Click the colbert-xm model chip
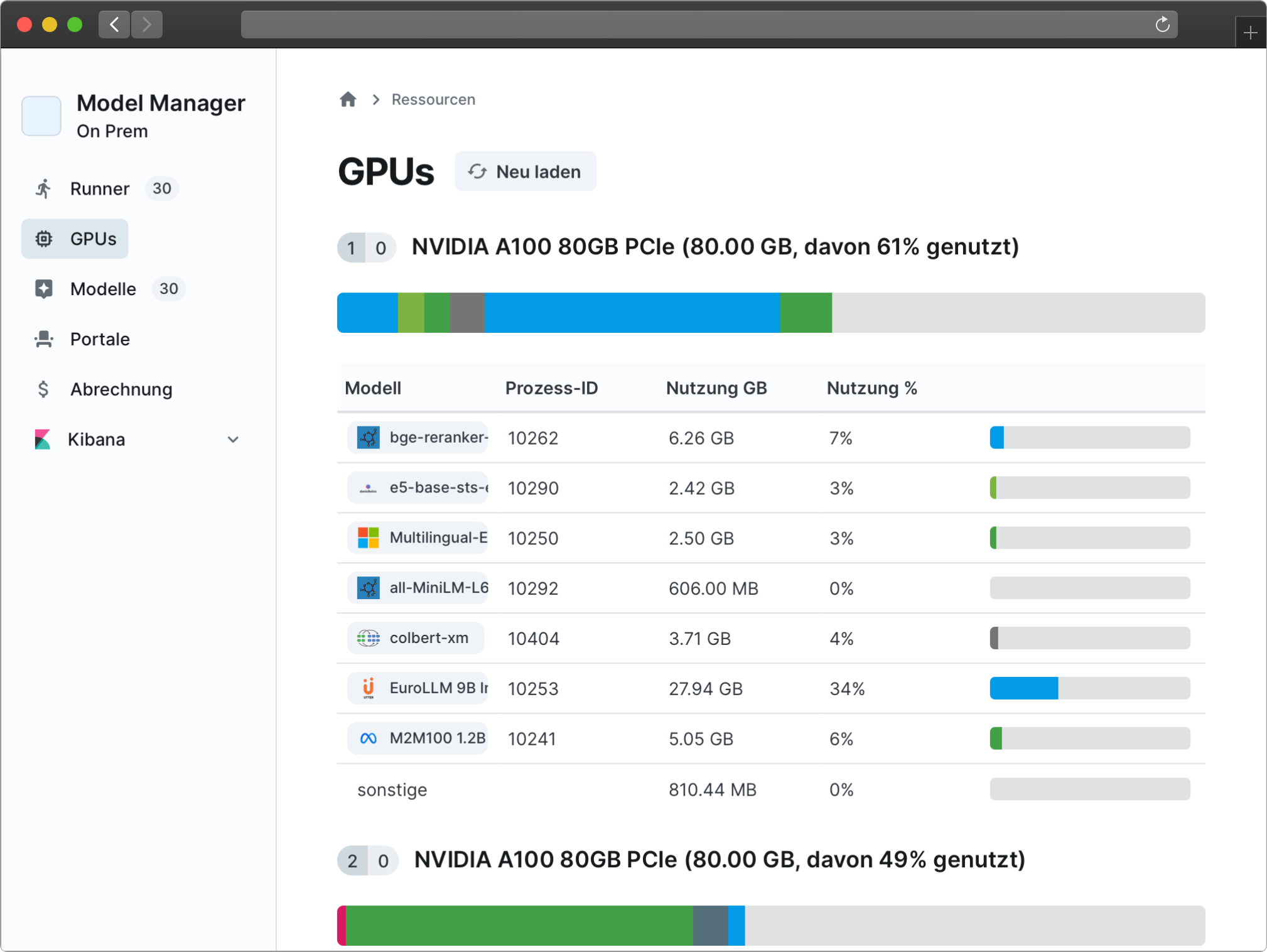 [x=415, y=638]
